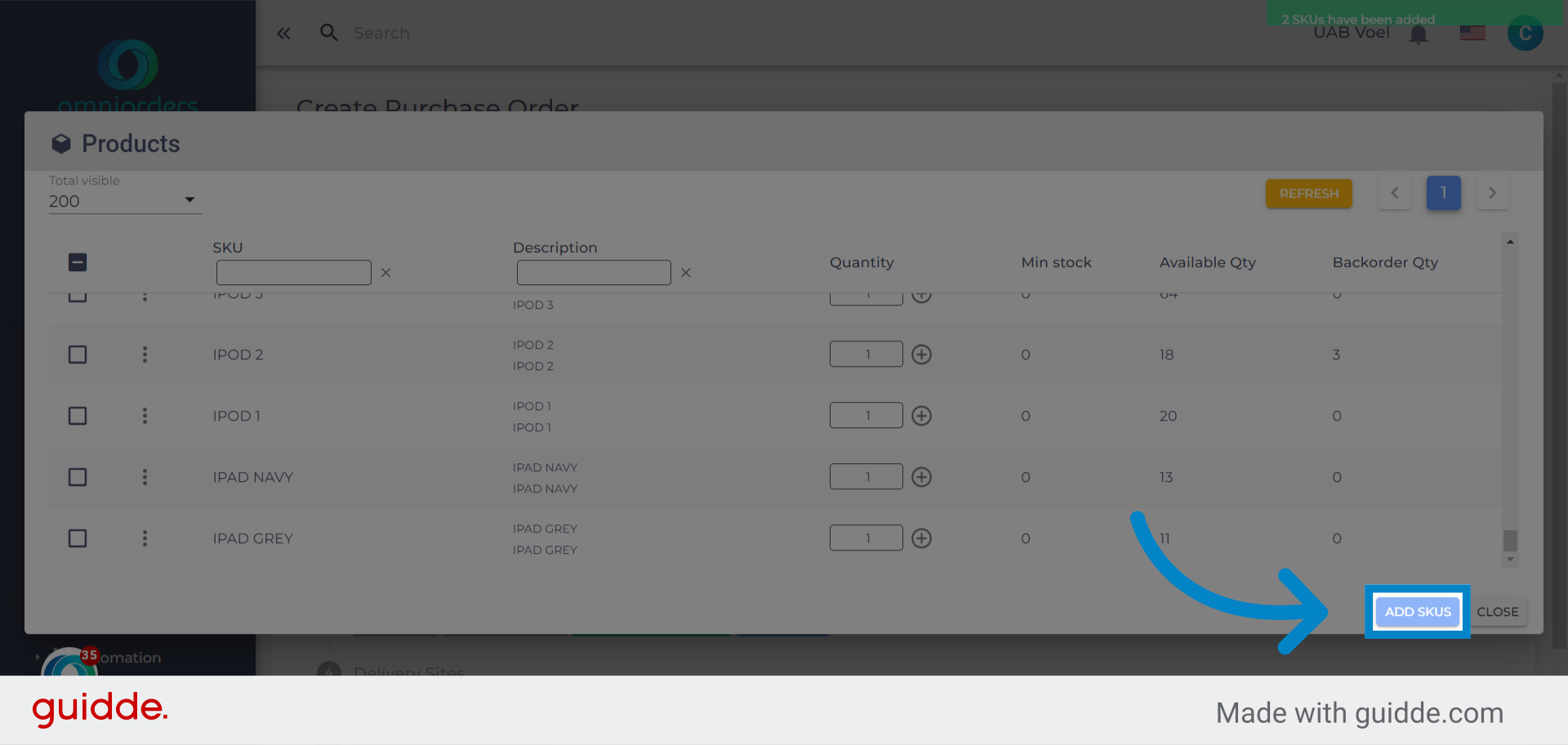Open the IPOD 1 row options menu
Viewport: 1568px width, 745px height.
145,416
